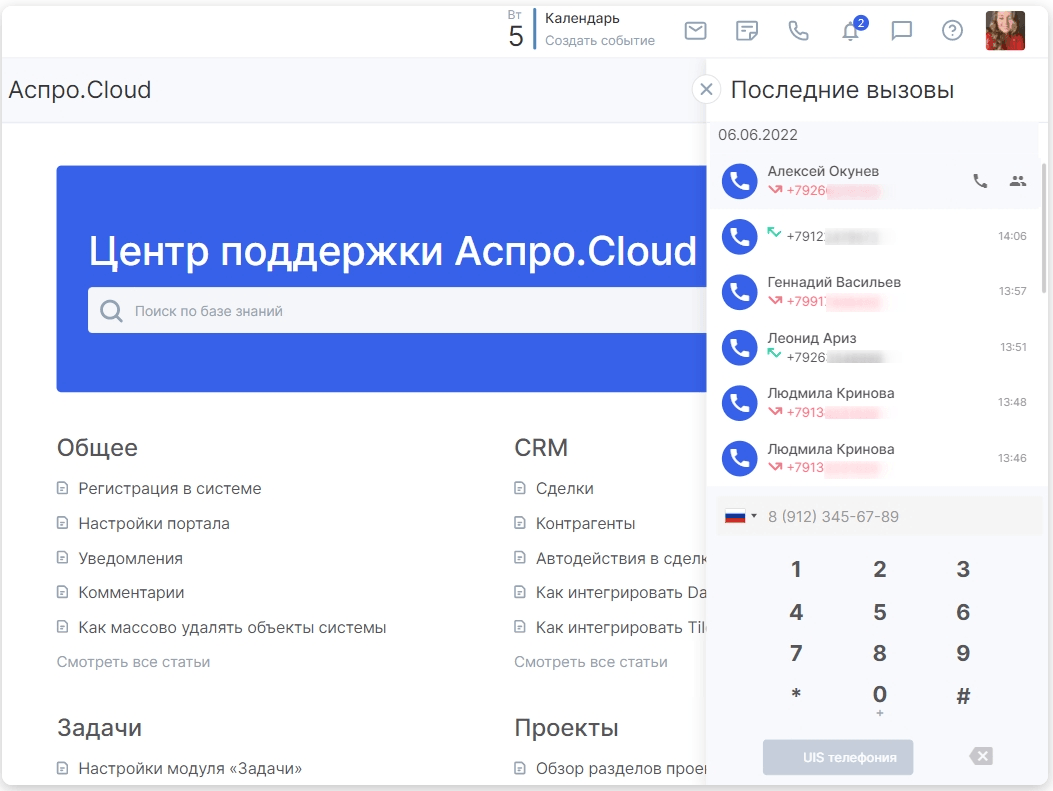Open the notifications bell with 2 unread
This screenshot has width=1053, height=791.
point(849,32)
